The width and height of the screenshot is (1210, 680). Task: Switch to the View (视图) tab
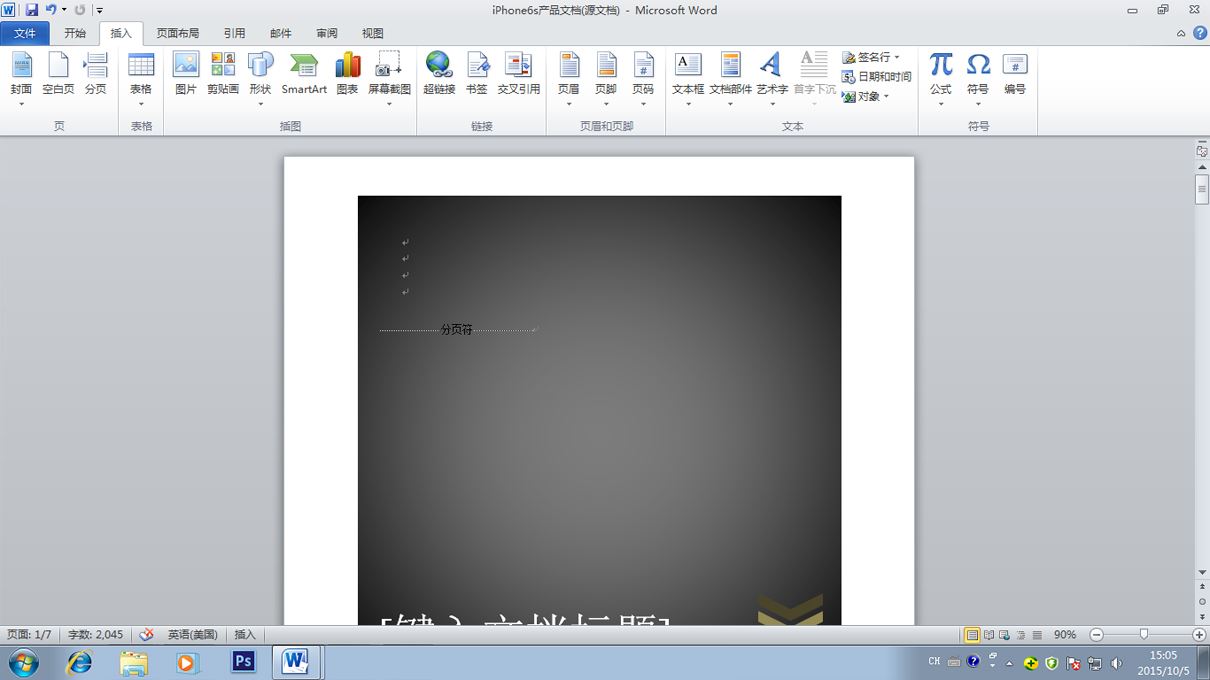tap(373, 33)
